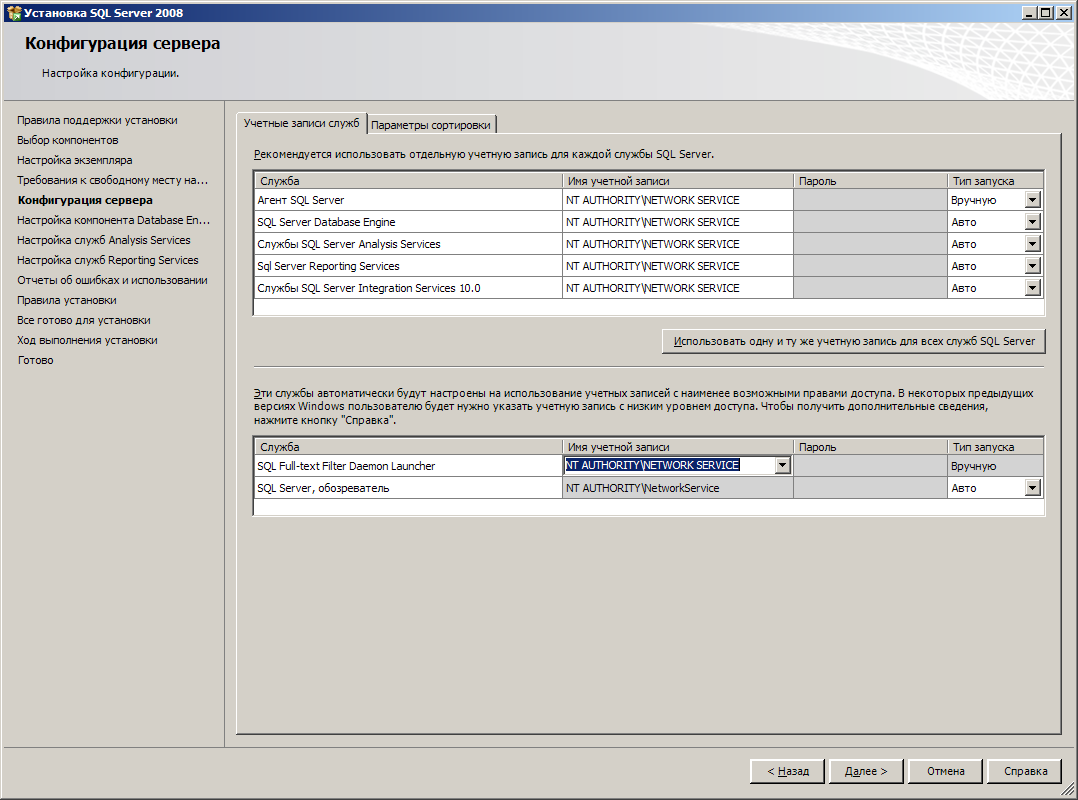Open startup type dropdown for Integration Services 10.0
Viewport: 1078px width, 800px height.
pyautogui.click(x=1032, y=288)
